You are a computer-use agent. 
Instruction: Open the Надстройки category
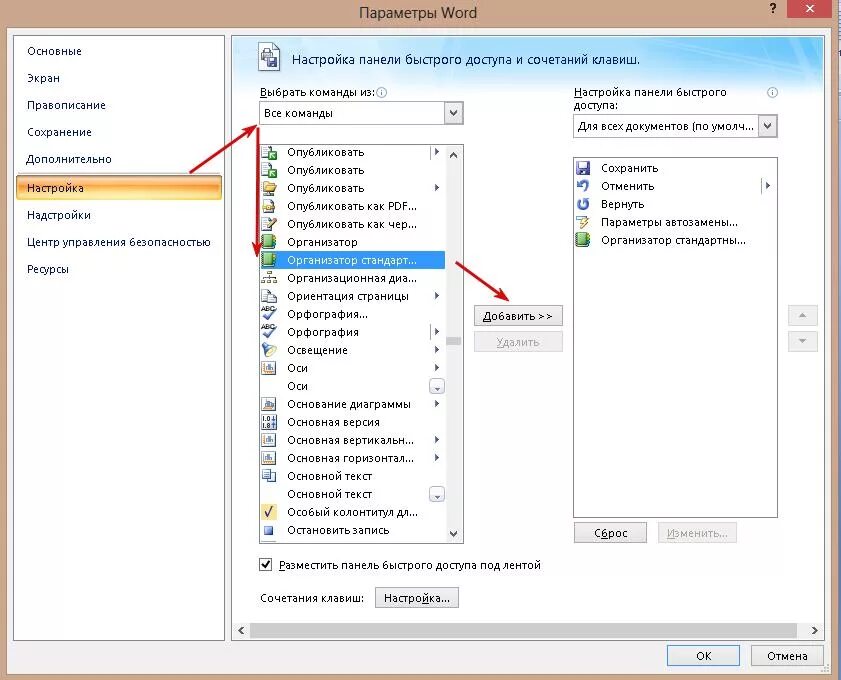click(x=58, y=215)
